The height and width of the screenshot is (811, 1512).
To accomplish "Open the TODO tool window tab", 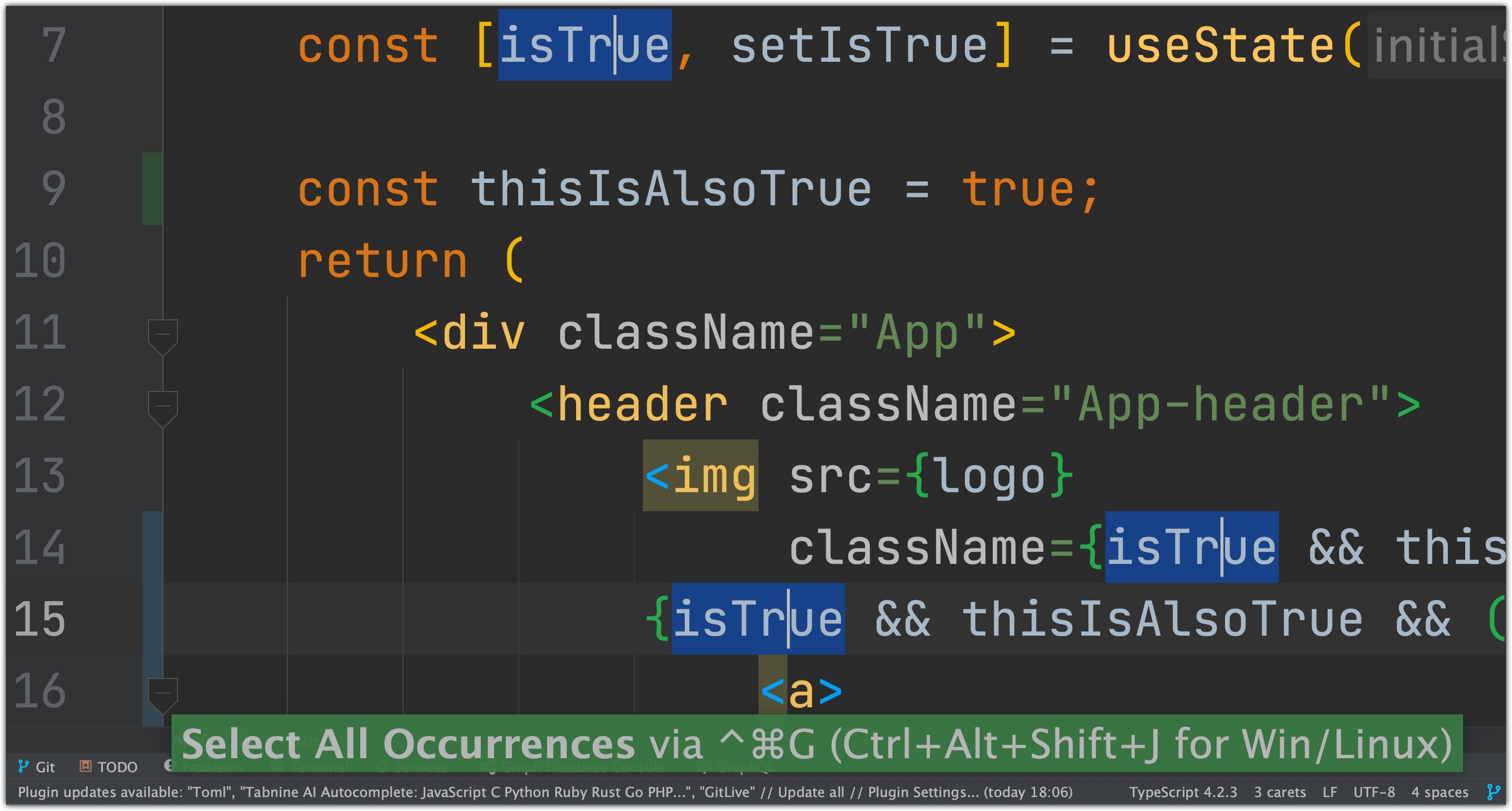I will 109,766.
